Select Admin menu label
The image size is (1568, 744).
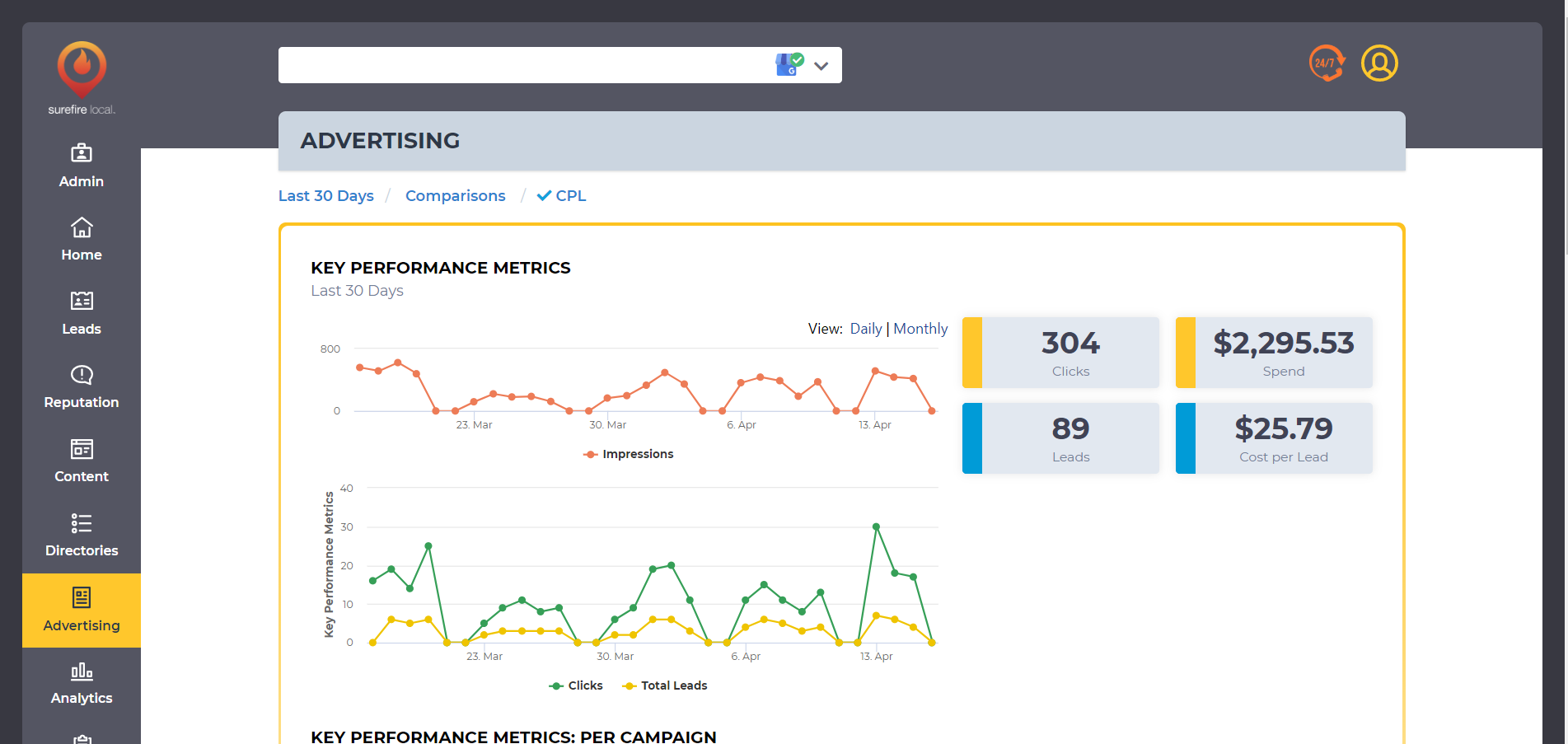[x=82, y=181]
